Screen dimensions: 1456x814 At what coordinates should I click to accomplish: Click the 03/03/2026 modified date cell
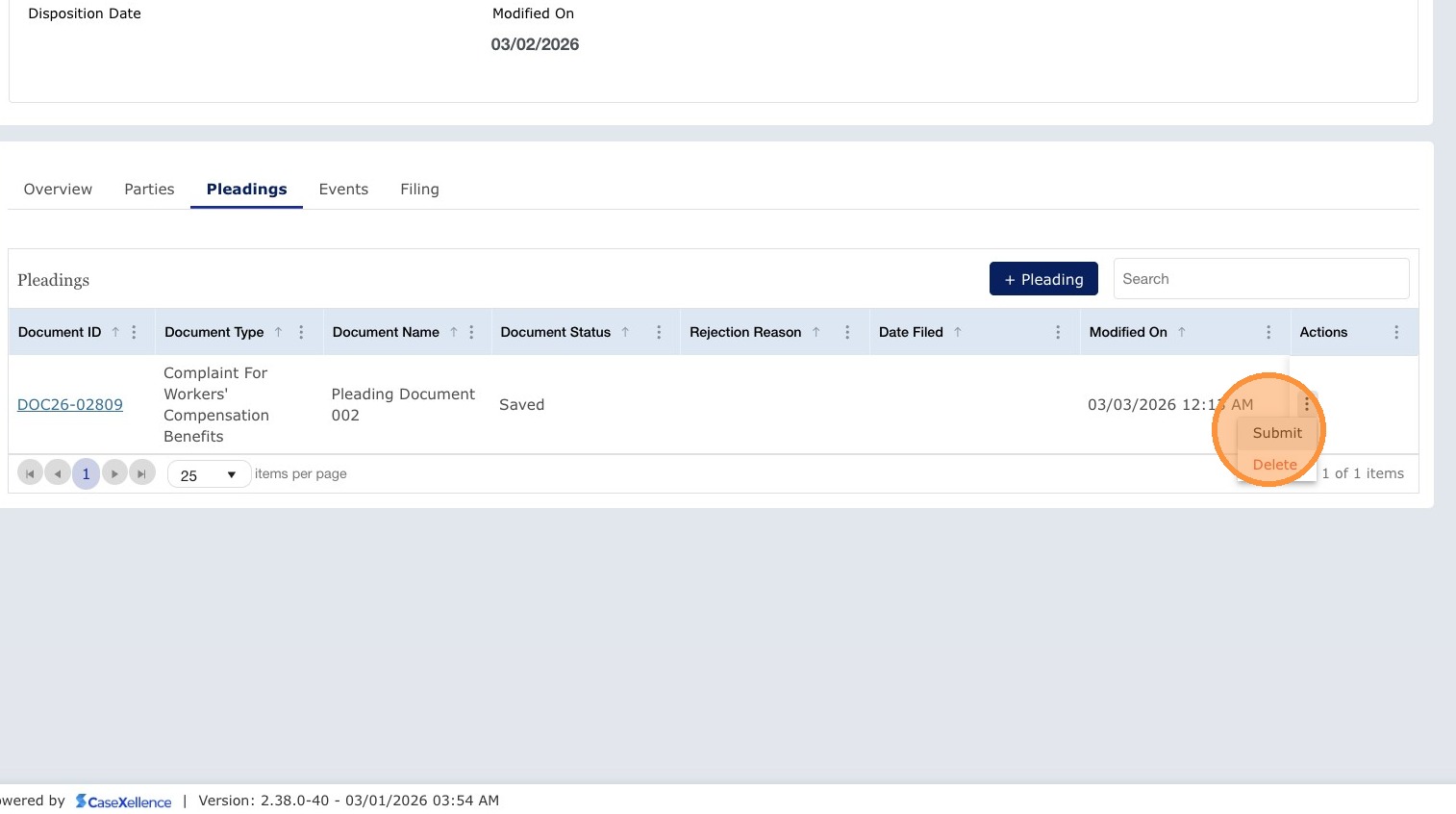(x=1170, y=405)
